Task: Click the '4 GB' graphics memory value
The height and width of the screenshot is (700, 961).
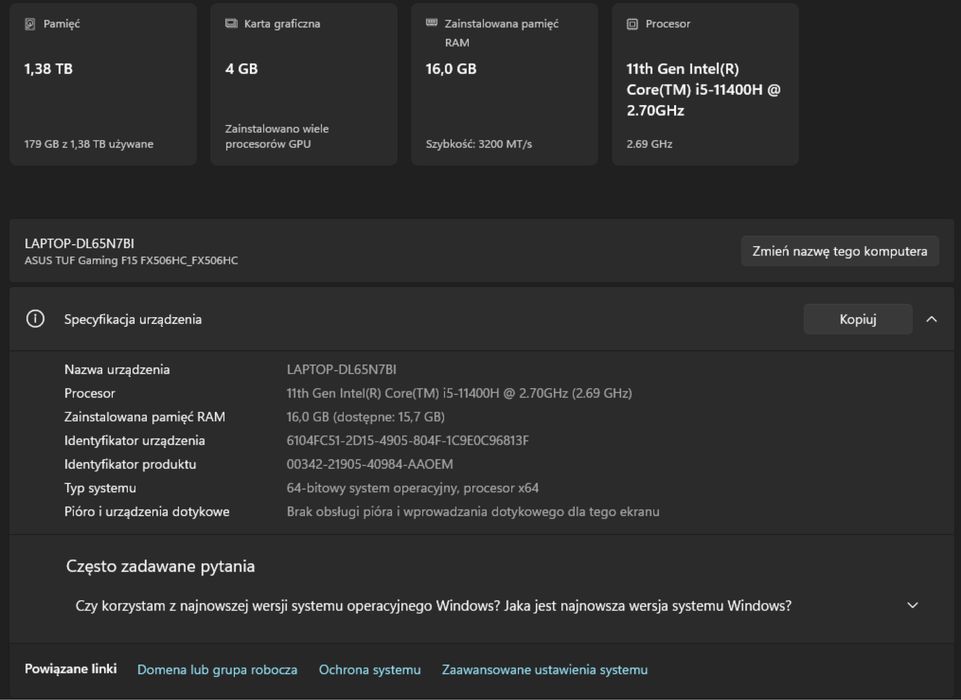Action: tap(241, 69)
